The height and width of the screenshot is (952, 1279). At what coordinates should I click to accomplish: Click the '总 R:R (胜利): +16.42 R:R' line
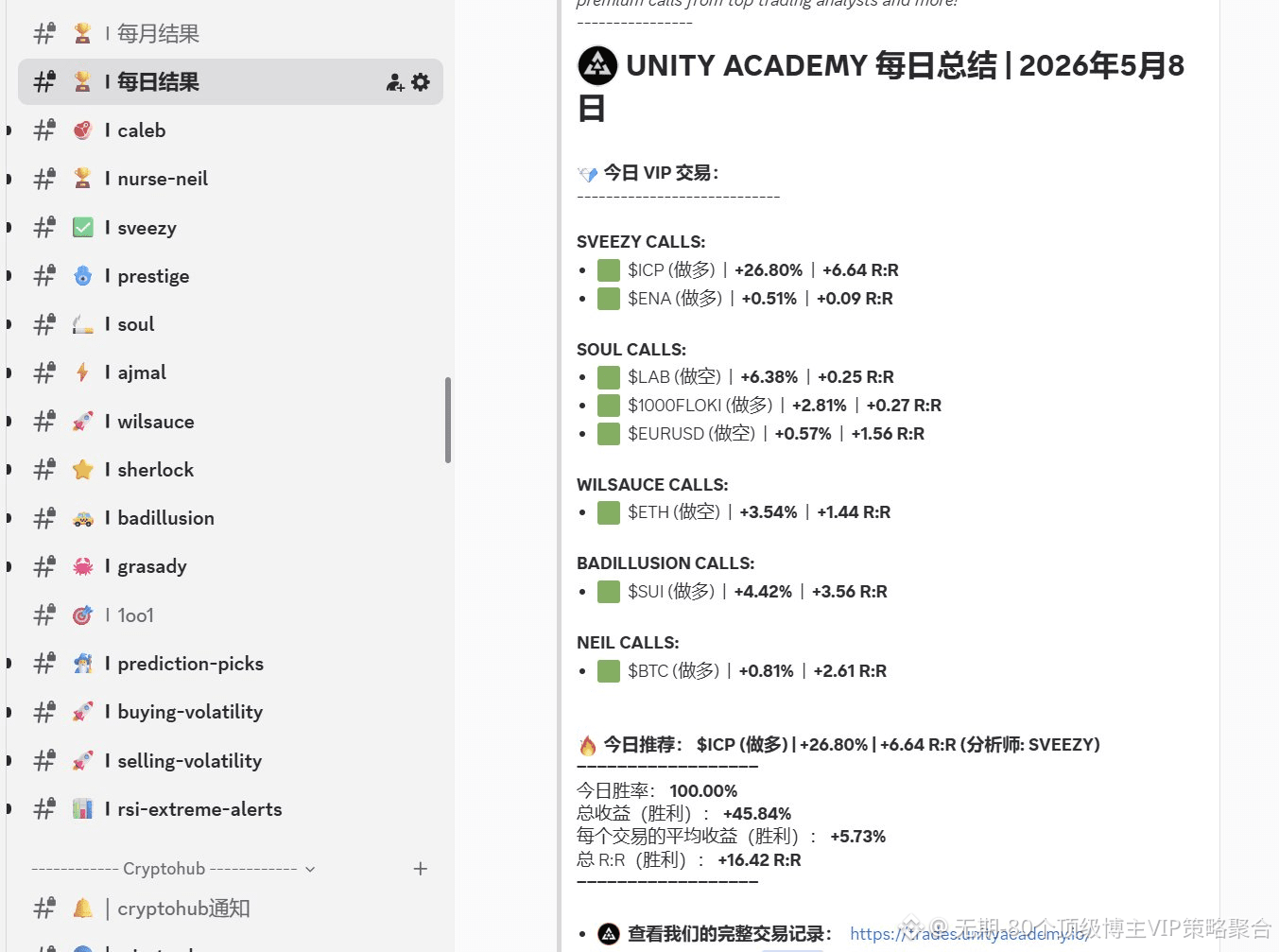click(x=689, y=860)
